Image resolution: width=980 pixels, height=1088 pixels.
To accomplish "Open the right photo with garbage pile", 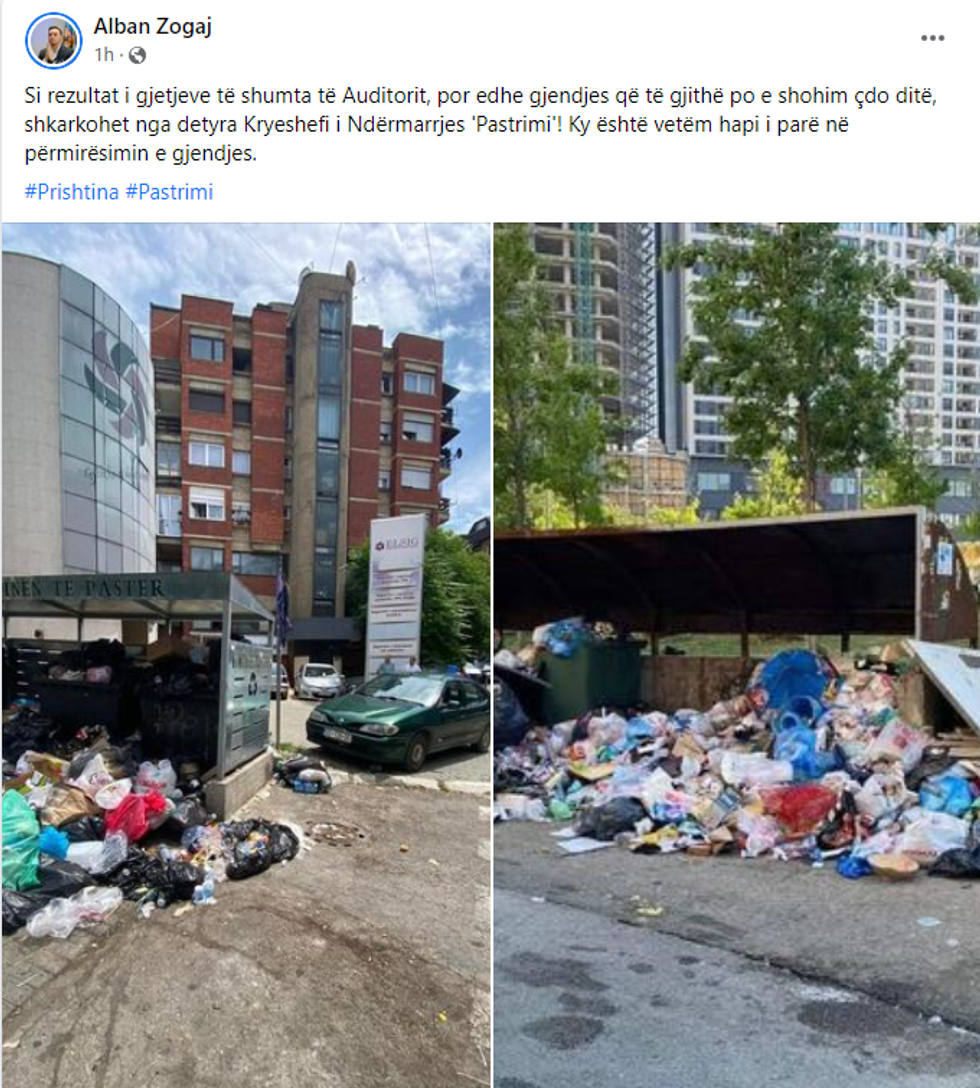I will click(736, 655).
